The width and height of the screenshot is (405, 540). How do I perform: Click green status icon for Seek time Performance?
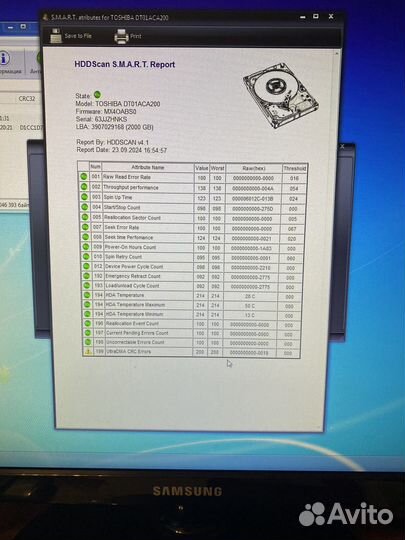click(x=85, y=237)
